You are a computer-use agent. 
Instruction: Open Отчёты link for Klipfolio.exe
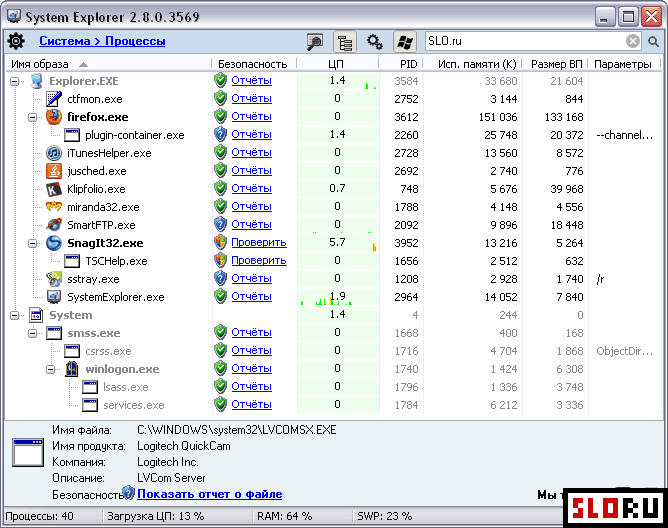(x=251, y=188)
